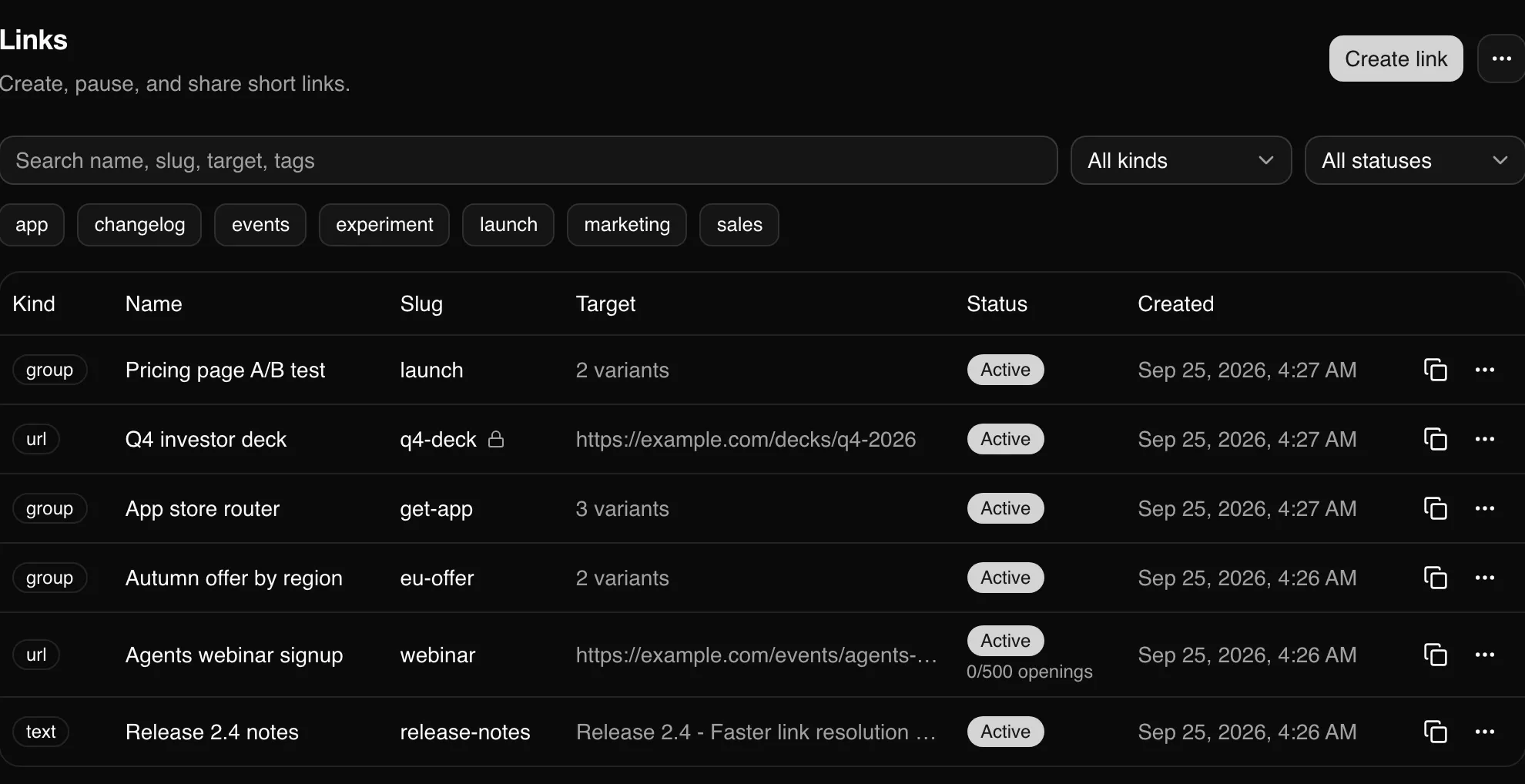Toggle the changelog tag filter
Screen dimensions: 1525x784
click(139, 225)
